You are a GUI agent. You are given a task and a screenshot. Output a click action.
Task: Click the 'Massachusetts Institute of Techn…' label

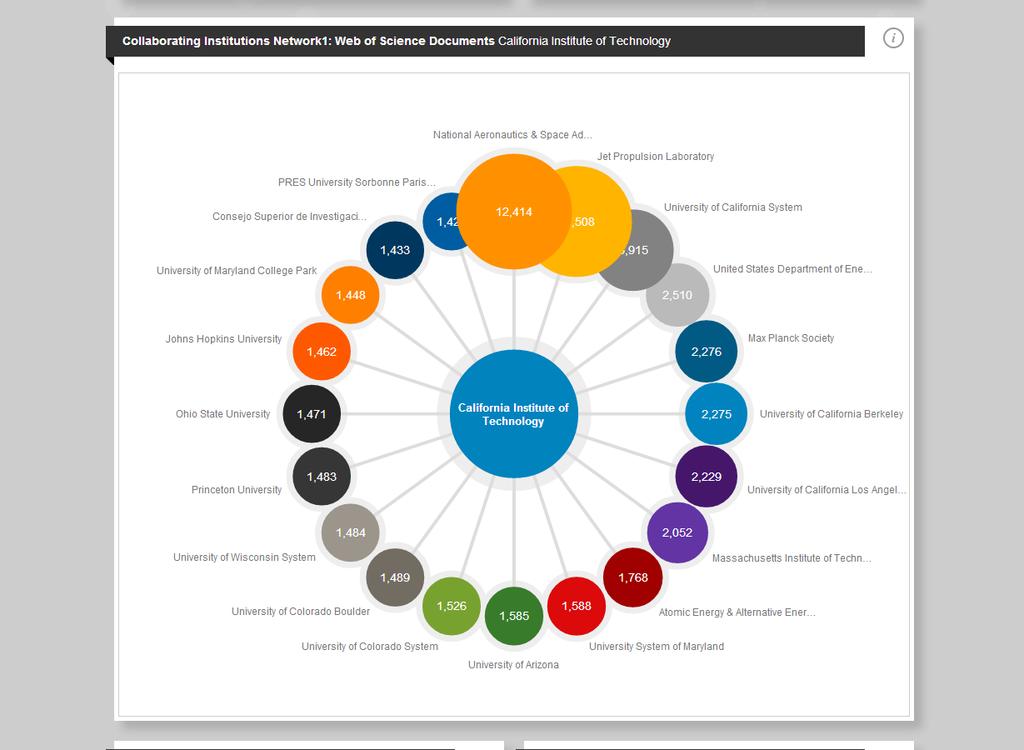[x=792, y=558]
